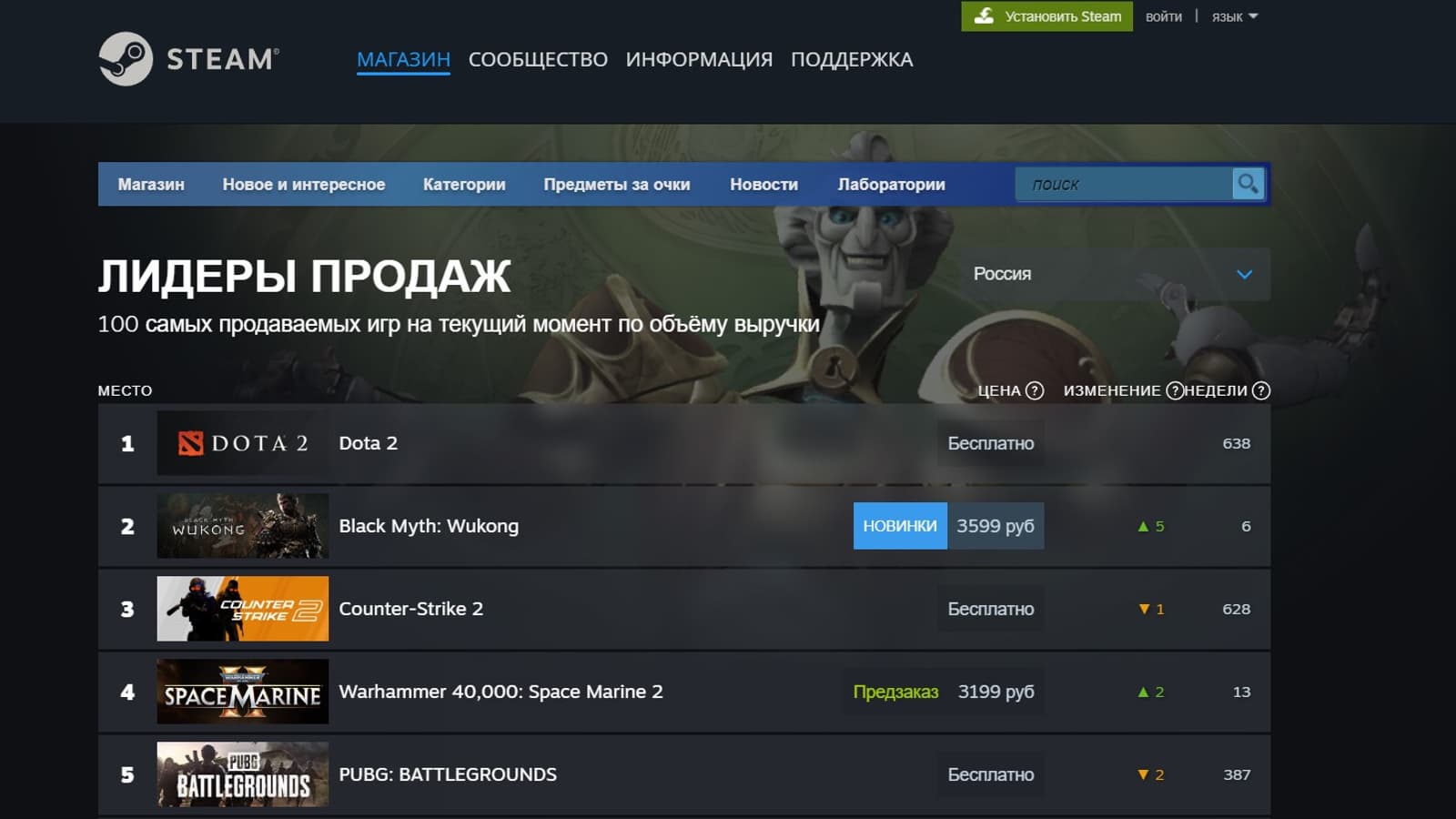1456x819 pixels.
Task: Click the PUBG Battlegrounds thumbnail
Action: (242, 774)
